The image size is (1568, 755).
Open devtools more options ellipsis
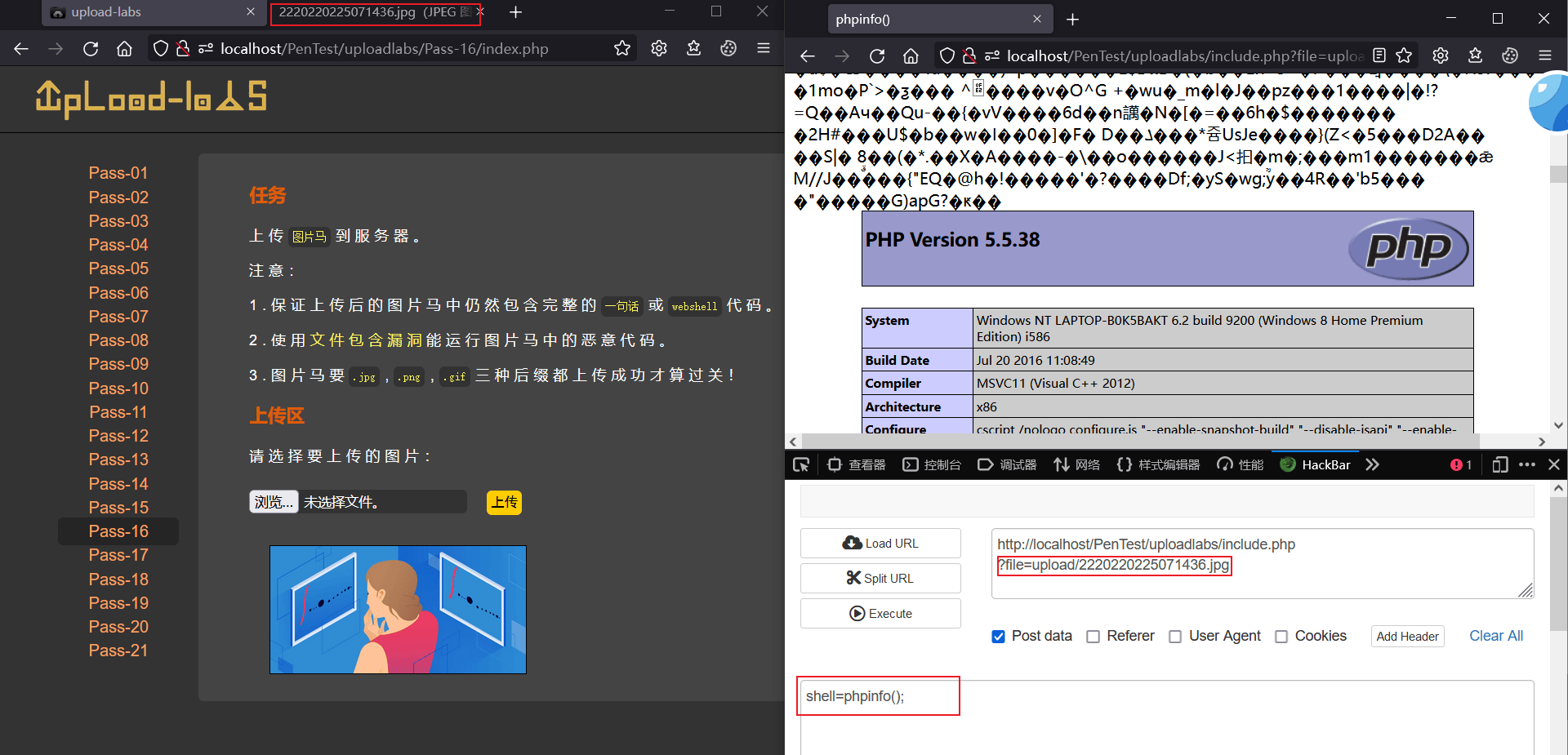click(x=1527, y=464)
